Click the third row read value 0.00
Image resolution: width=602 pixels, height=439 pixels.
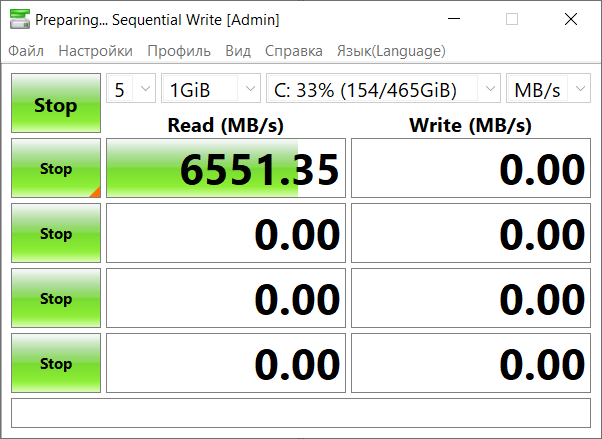click(x=226, y=298)
